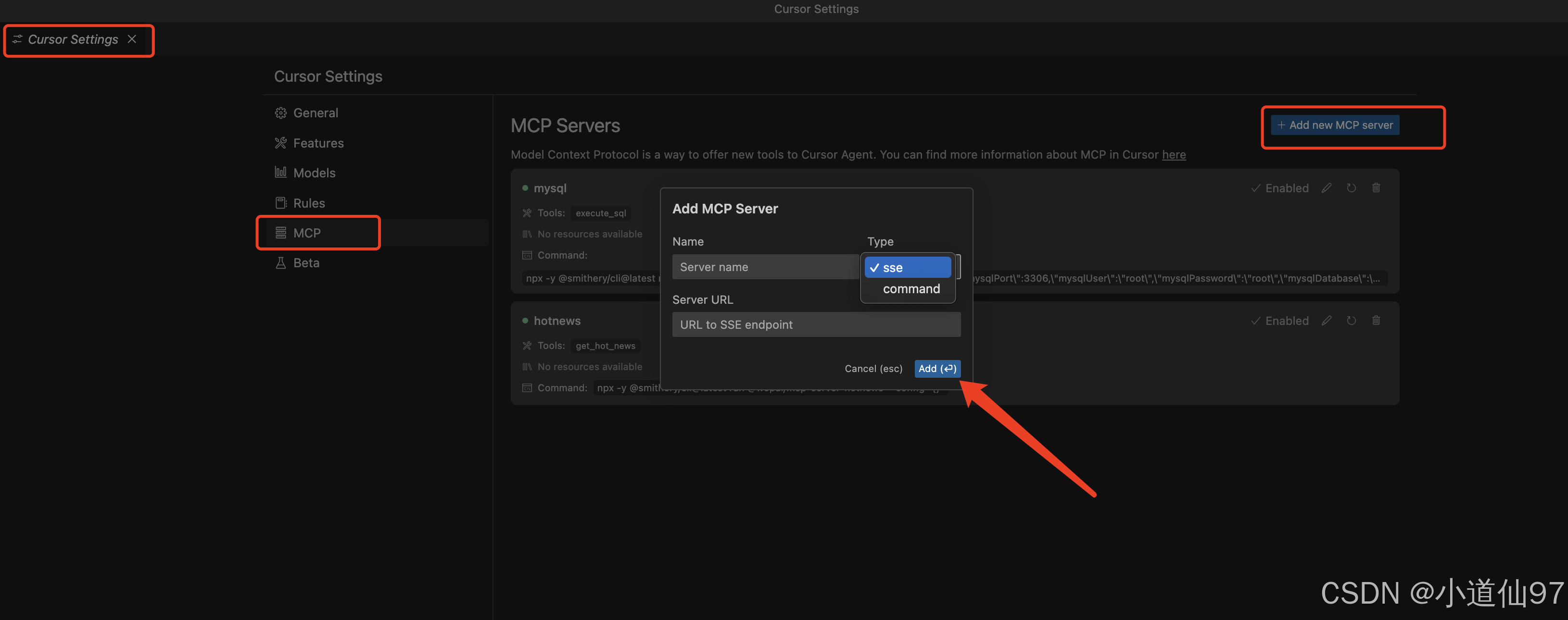Image resolution: width=1568 pixels, height=620 pixels.
Task: Close the Cursor Settings tab
Action: tap(132, 39)
